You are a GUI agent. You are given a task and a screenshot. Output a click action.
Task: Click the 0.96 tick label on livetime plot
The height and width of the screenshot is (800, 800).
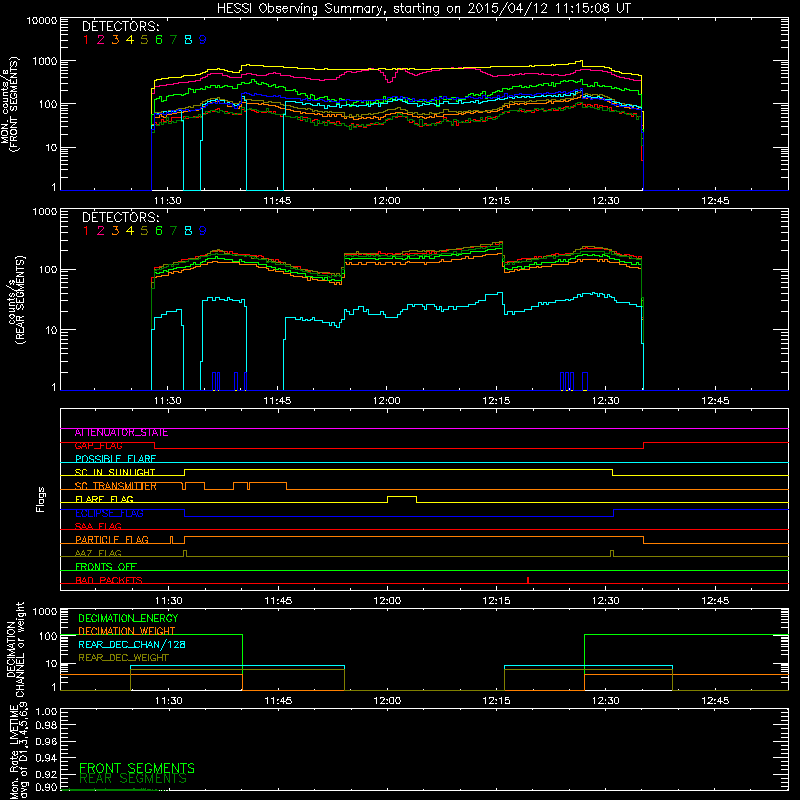click(x=46, y=741)
